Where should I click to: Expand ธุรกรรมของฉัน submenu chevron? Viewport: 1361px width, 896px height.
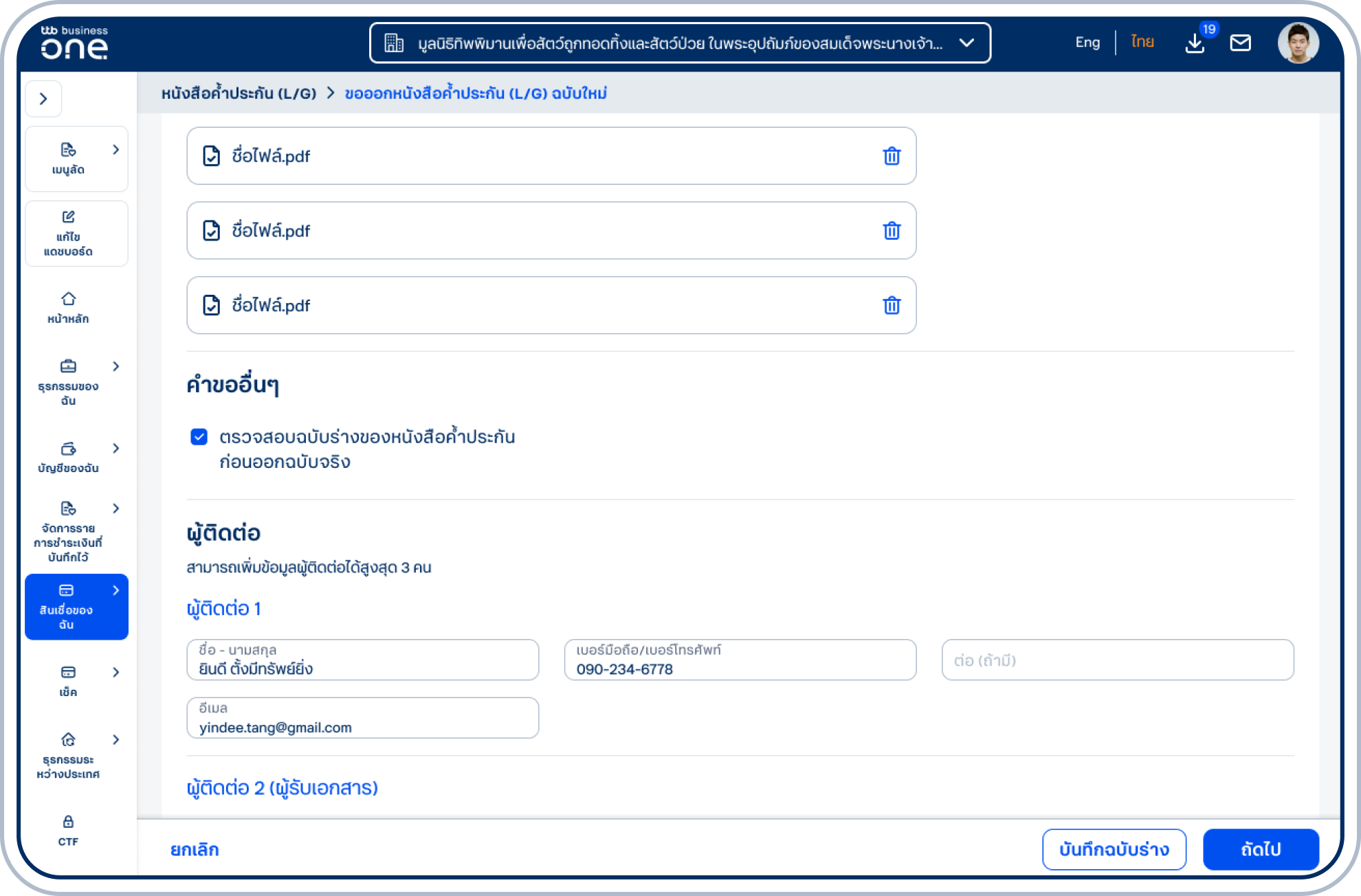coord(115,366)
